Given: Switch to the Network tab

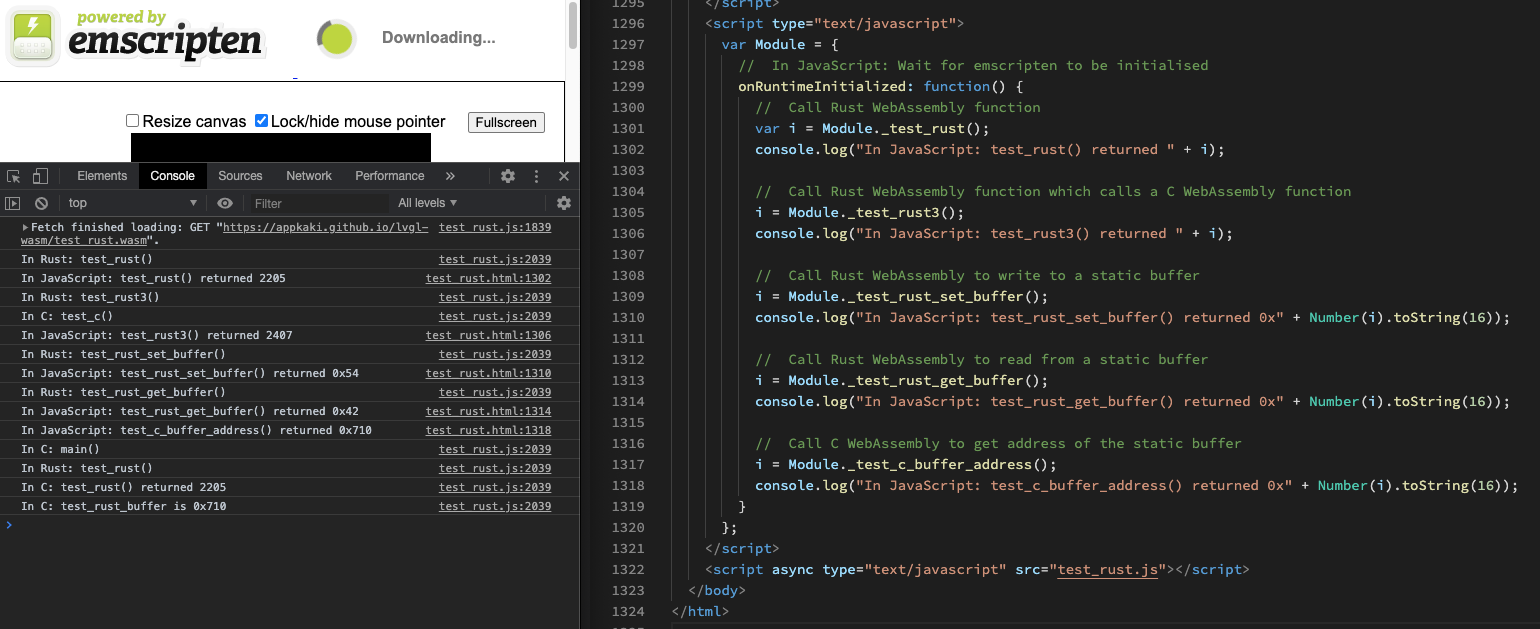Looking at the screenshot, I should click(x=308, y=176).
